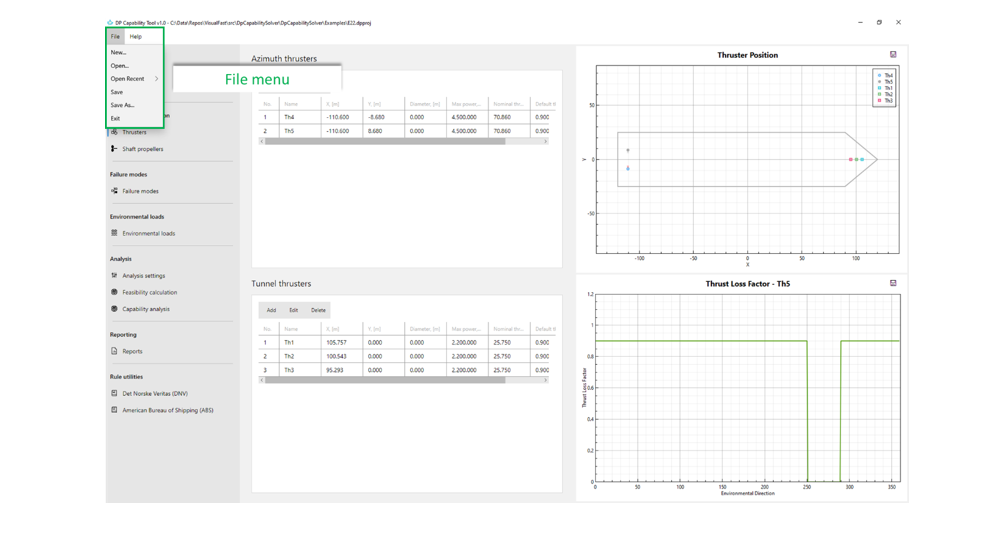The image size is (1006, 540).
Task: Click Add in the Tunnel thrusters toolbar
Action: click(271, 310)
